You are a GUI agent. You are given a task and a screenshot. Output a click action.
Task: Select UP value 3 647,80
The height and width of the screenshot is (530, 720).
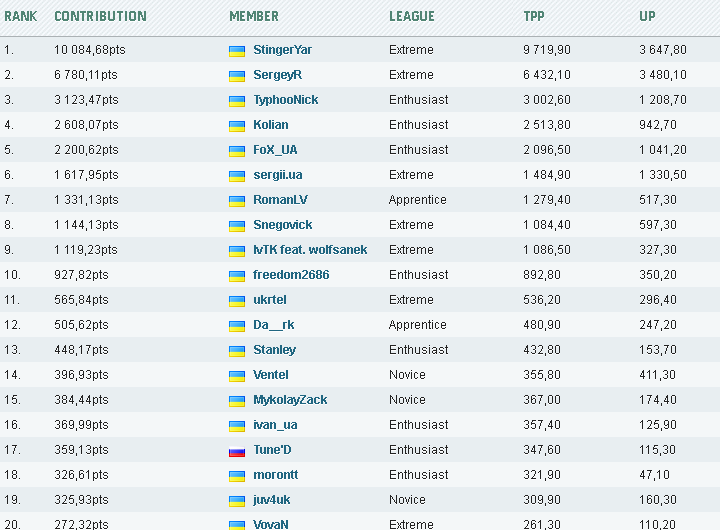[x=663, y=50]
